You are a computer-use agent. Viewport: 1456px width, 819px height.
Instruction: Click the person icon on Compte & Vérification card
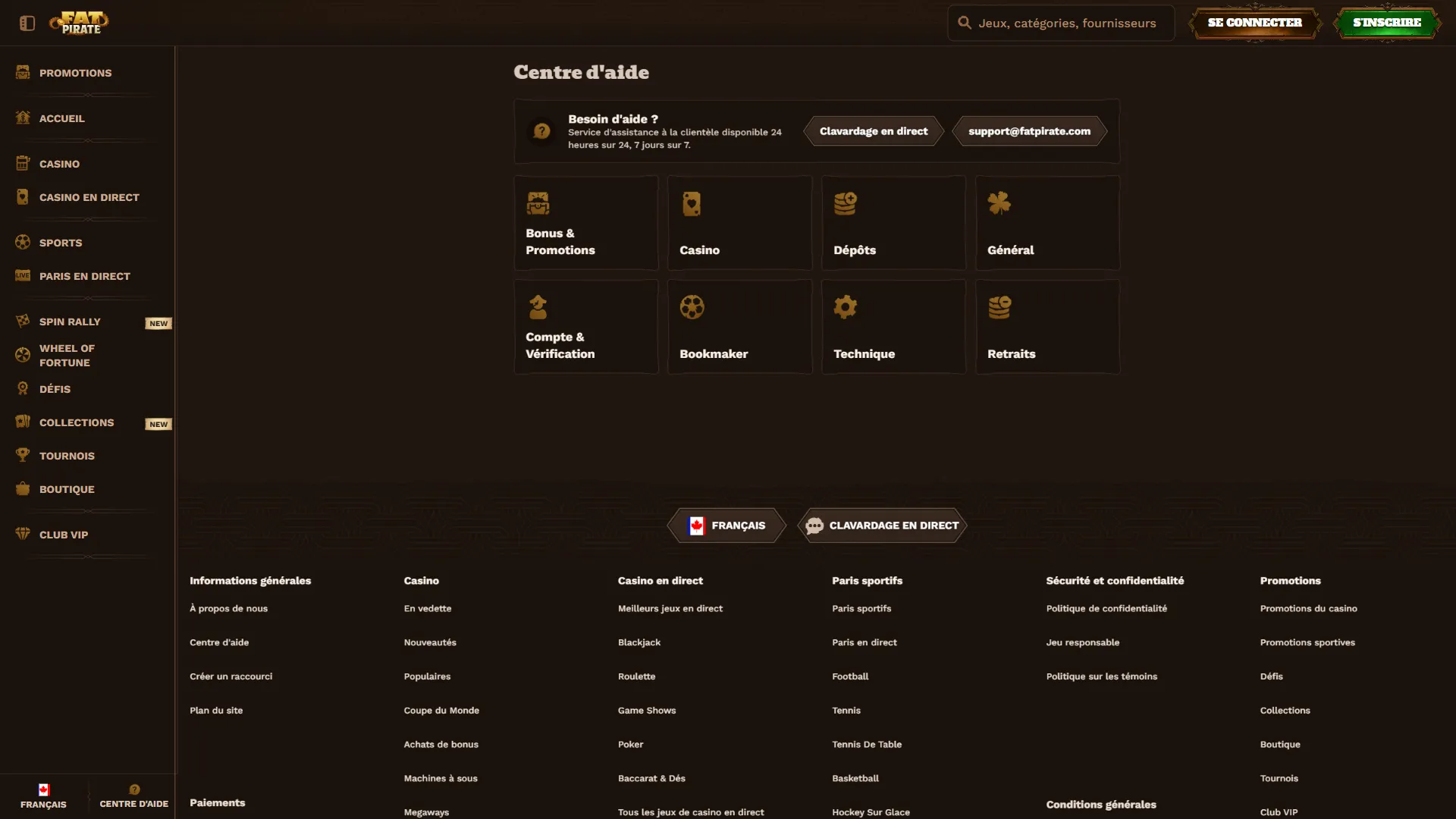coord(538,307)
